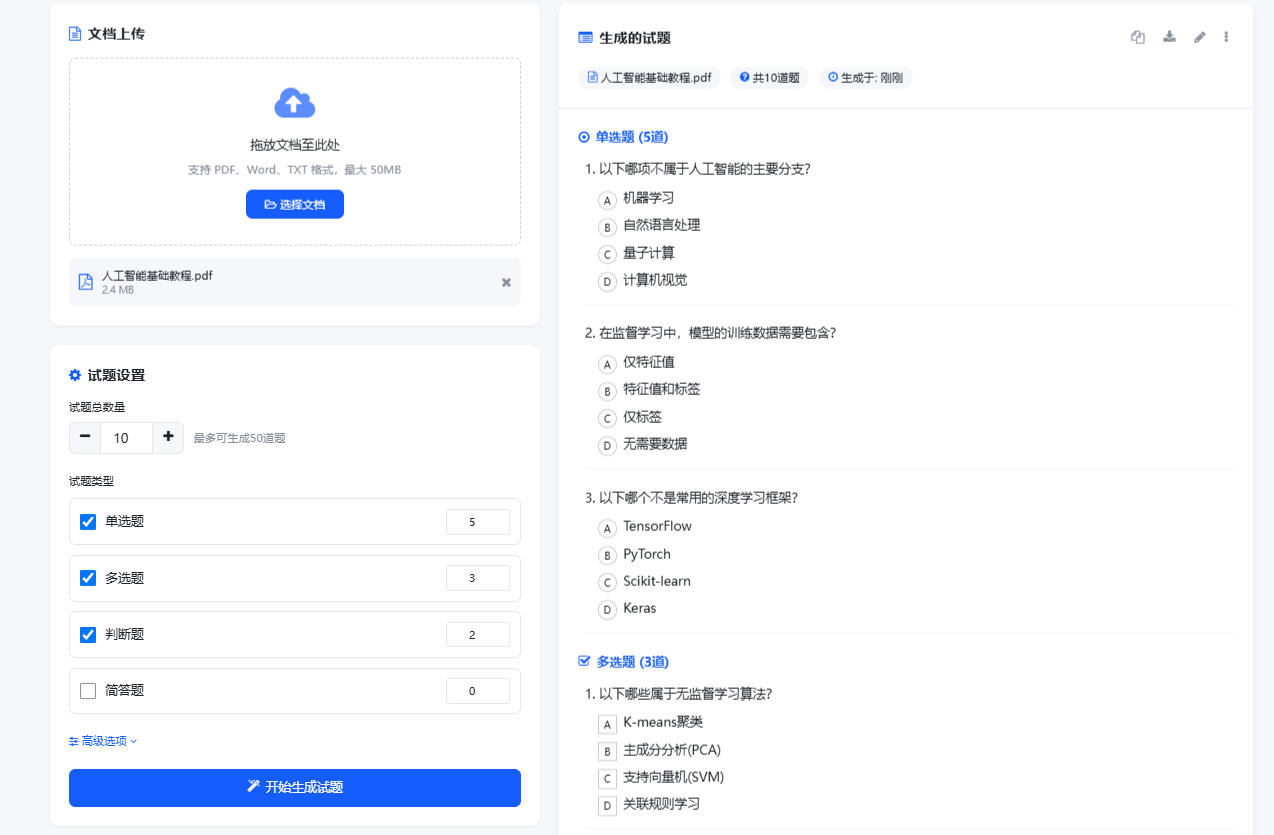The width and height of the screenshot is (1274, 835).
Task: Click the 判断题 count input field
Action: (477, 635)
